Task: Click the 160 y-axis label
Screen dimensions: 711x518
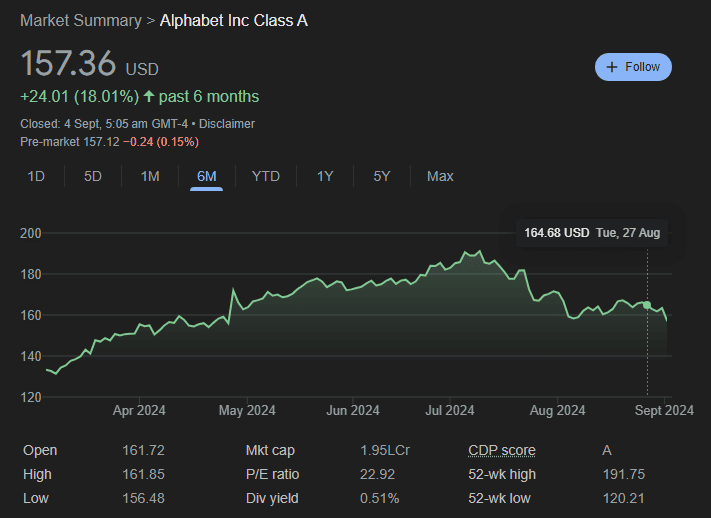Action: (30, 315)
